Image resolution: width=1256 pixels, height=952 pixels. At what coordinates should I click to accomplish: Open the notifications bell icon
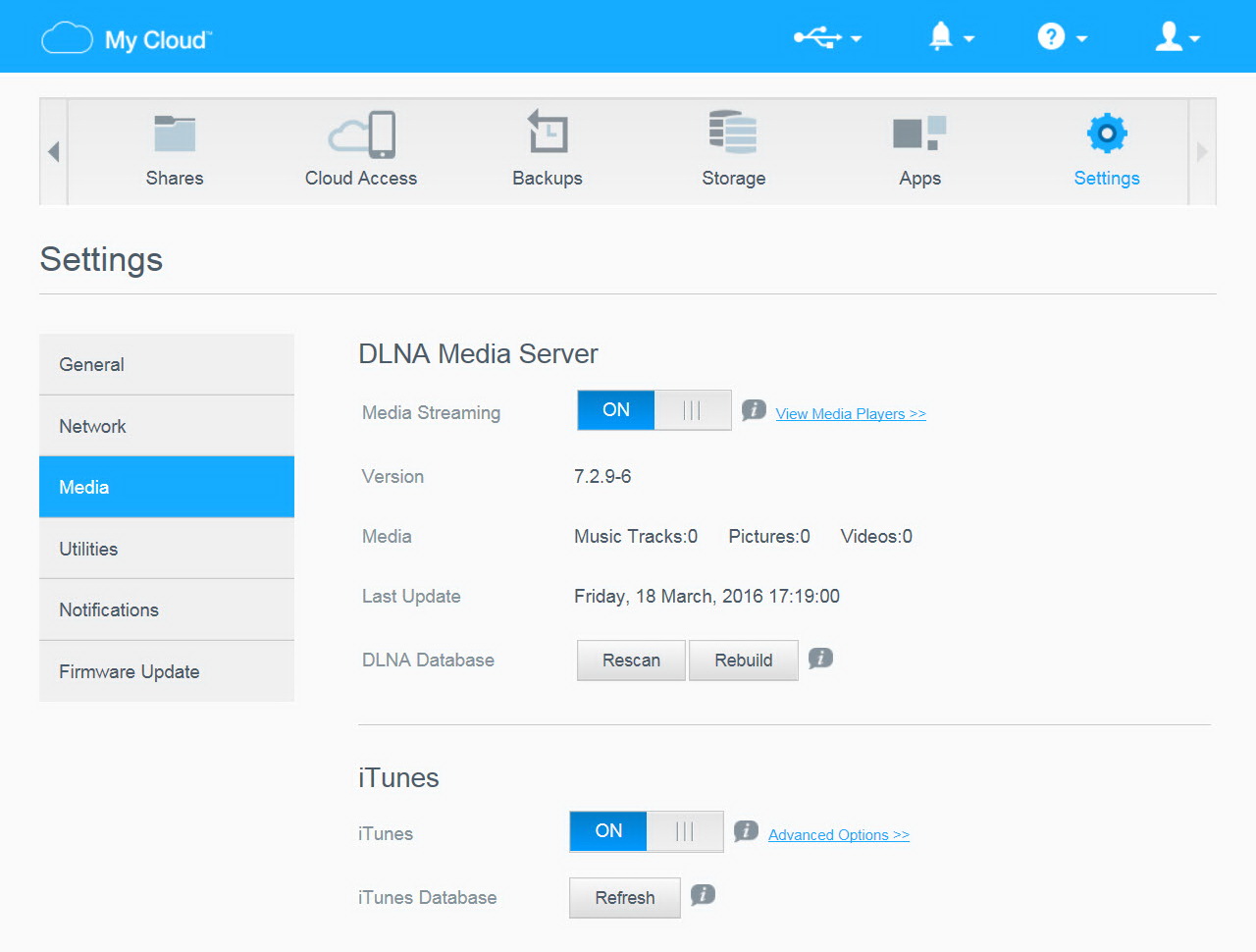[x=940, y=36]
